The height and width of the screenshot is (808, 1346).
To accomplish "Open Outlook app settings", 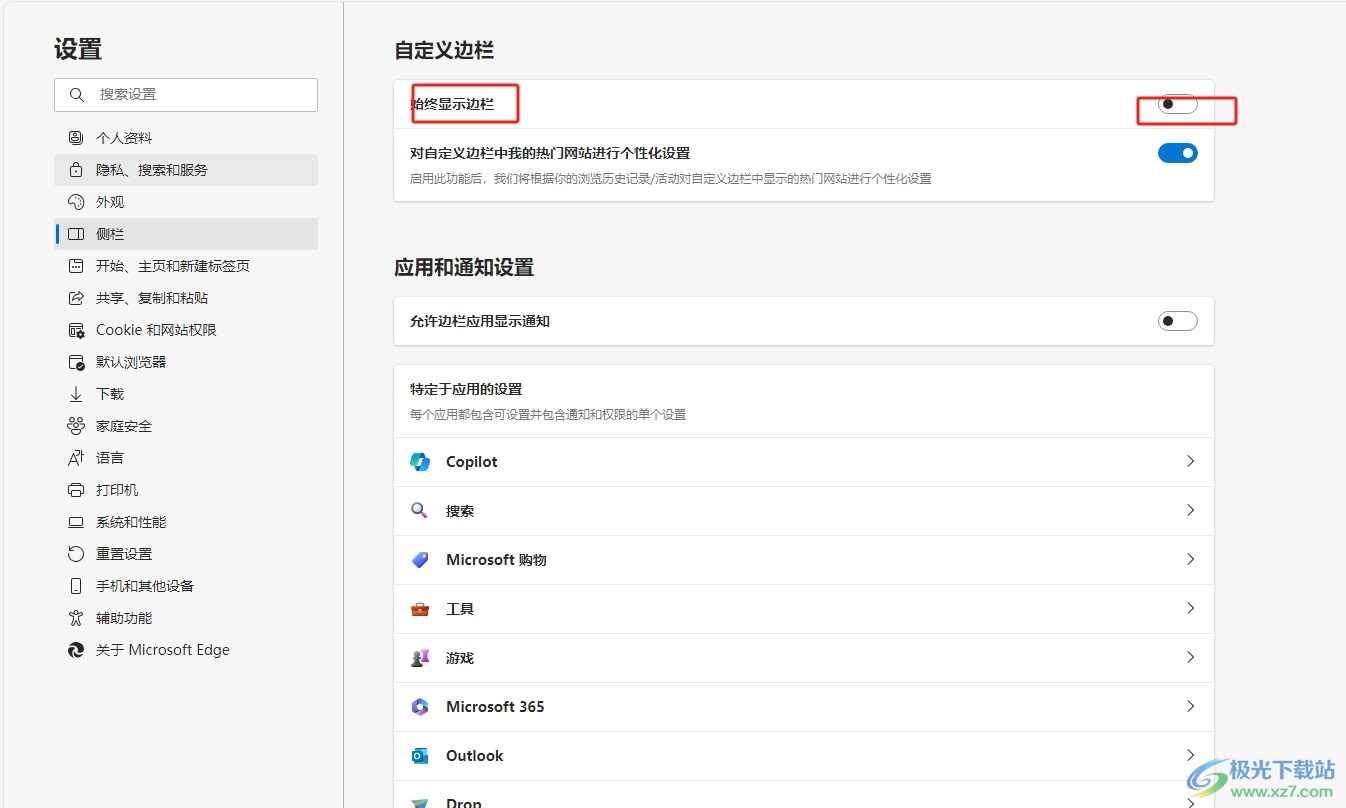I will (x=804, y=756).
